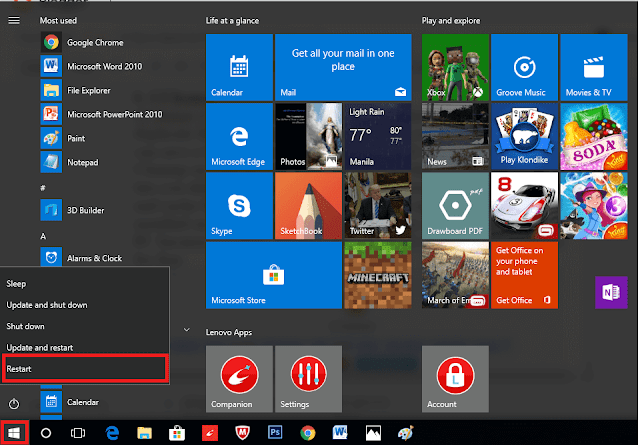Screen dimensions: 640x445
Task: Open the Photos tile
Action: pyautogui.click(x=309, y=136)
